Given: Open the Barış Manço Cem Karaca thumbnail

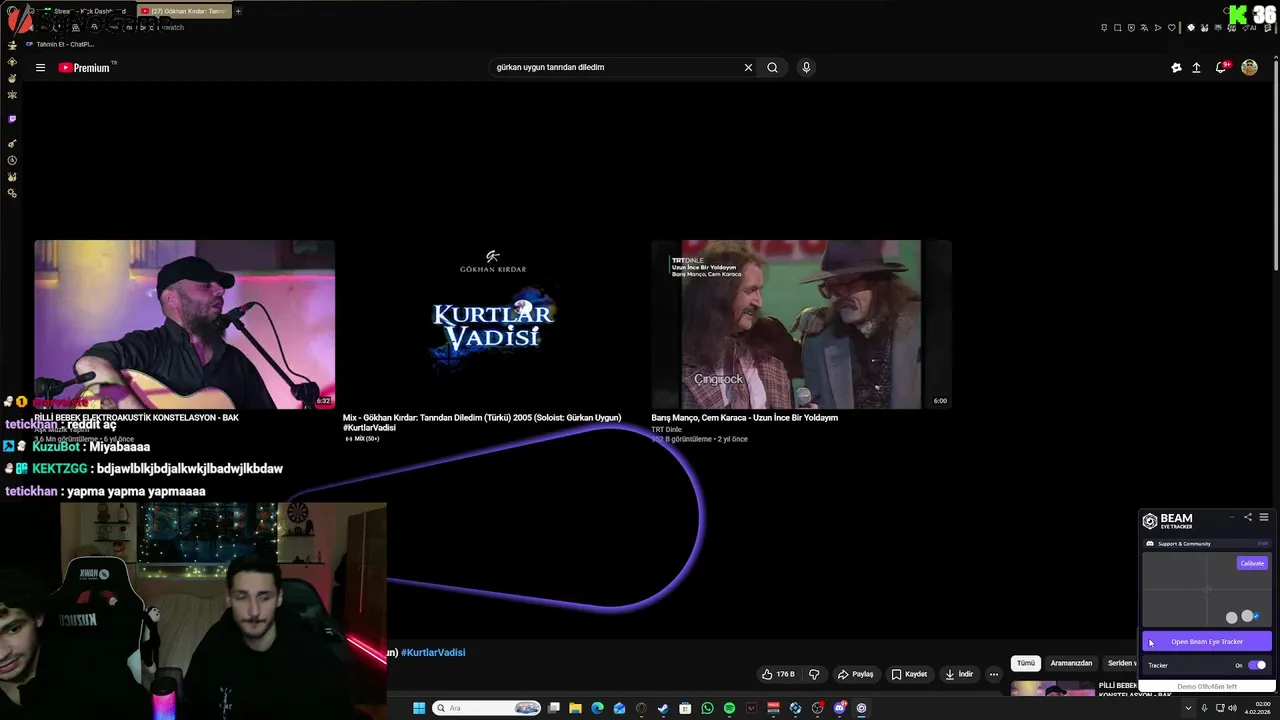Looking at the screenshot, I should (x=801, y=324).
